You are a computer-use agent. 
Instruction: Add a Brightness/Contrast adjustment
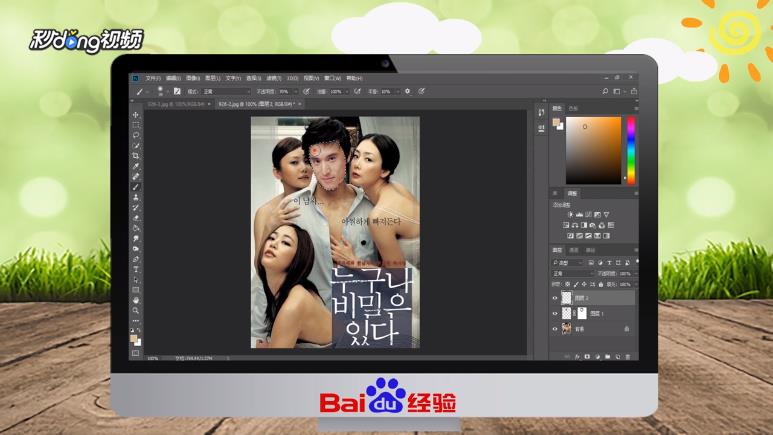[571, 215]
